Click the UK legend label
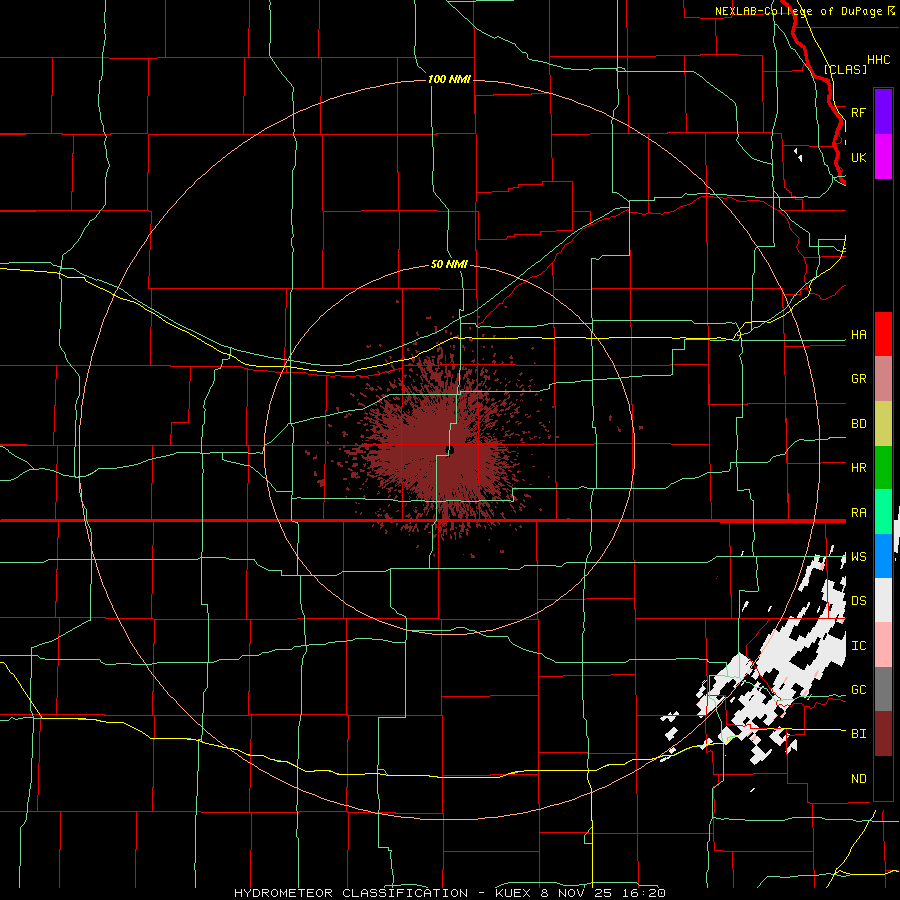900x900 pixels. tap(858, 157)
